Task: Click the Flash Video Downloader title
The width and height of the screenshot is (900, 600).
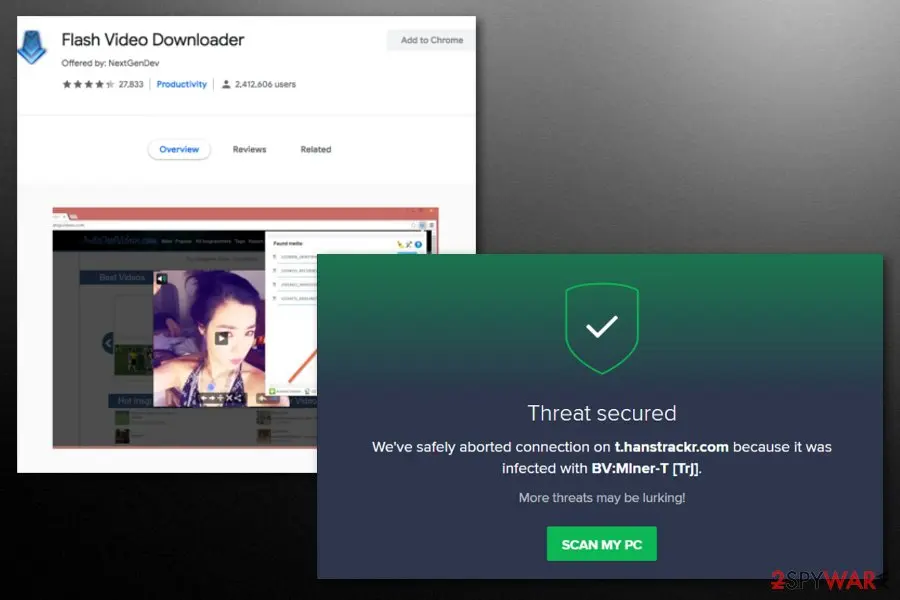Action: tap(153, 40)
